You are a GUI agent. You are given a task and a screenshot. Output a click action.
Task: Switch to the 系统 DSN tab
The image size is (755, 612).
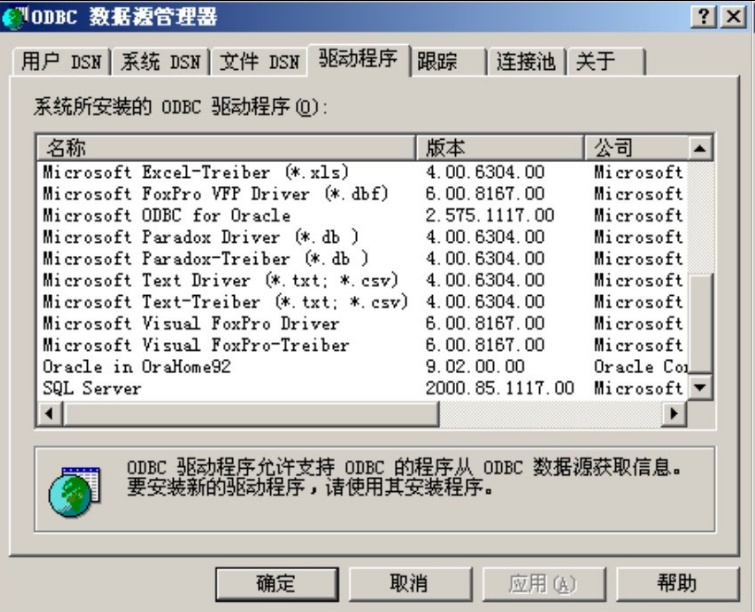click(160, 62)
